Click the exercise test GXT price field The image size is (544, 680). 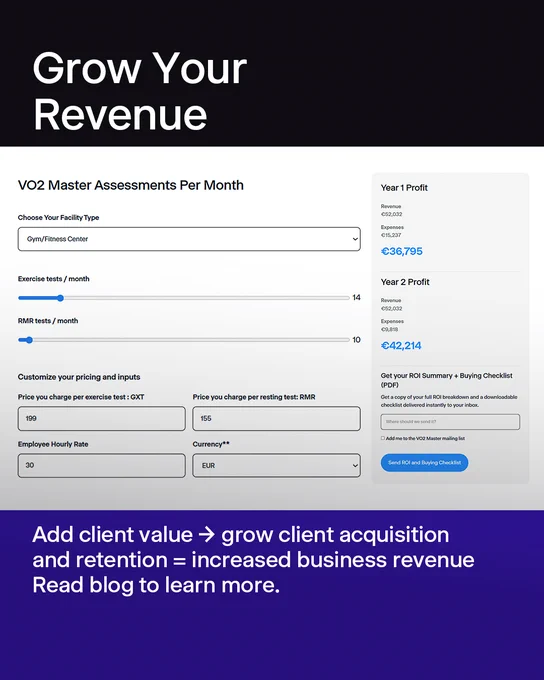[x=102, y=418]
